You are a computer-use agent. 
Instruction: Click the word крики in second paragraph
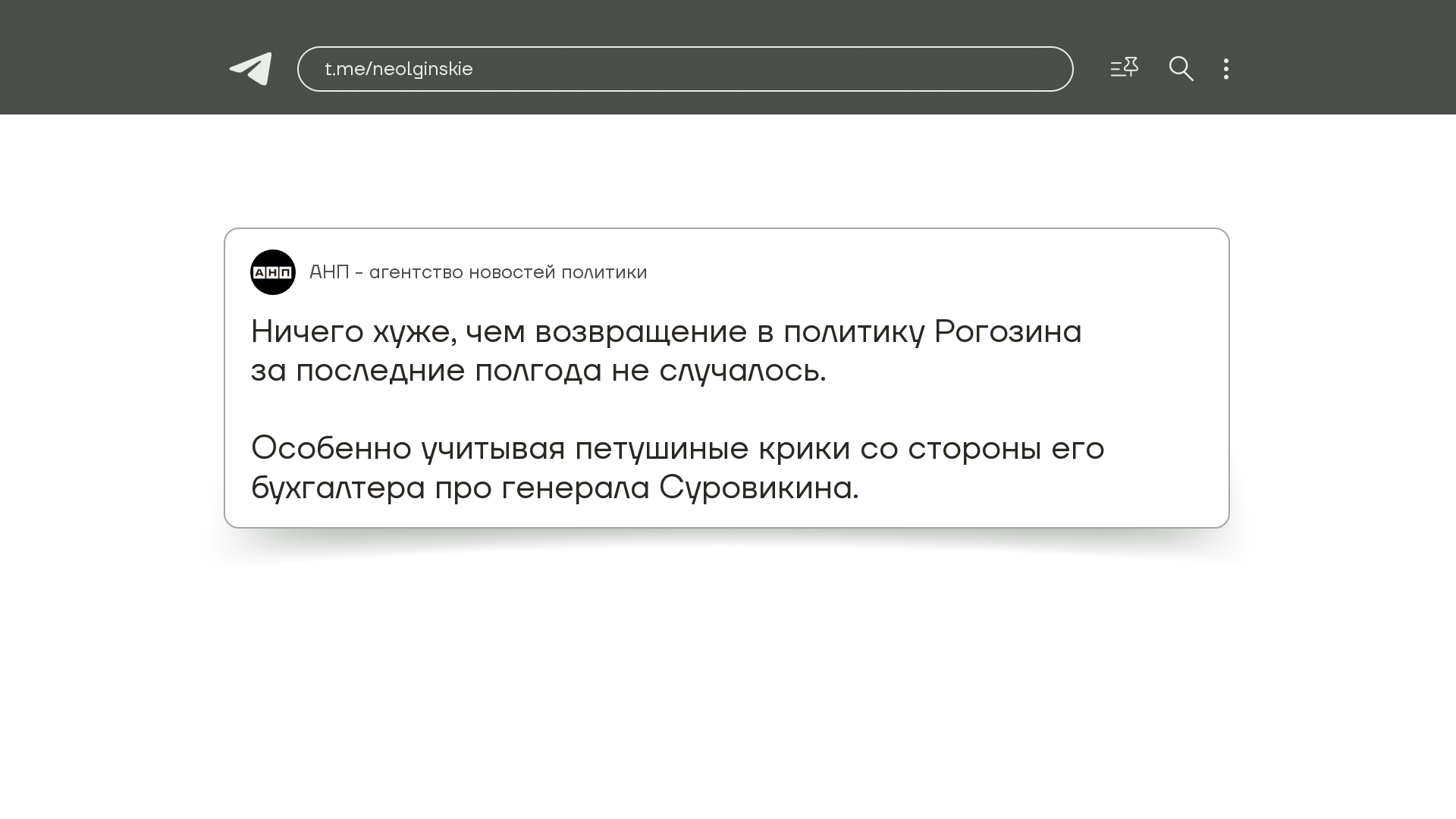804,448
